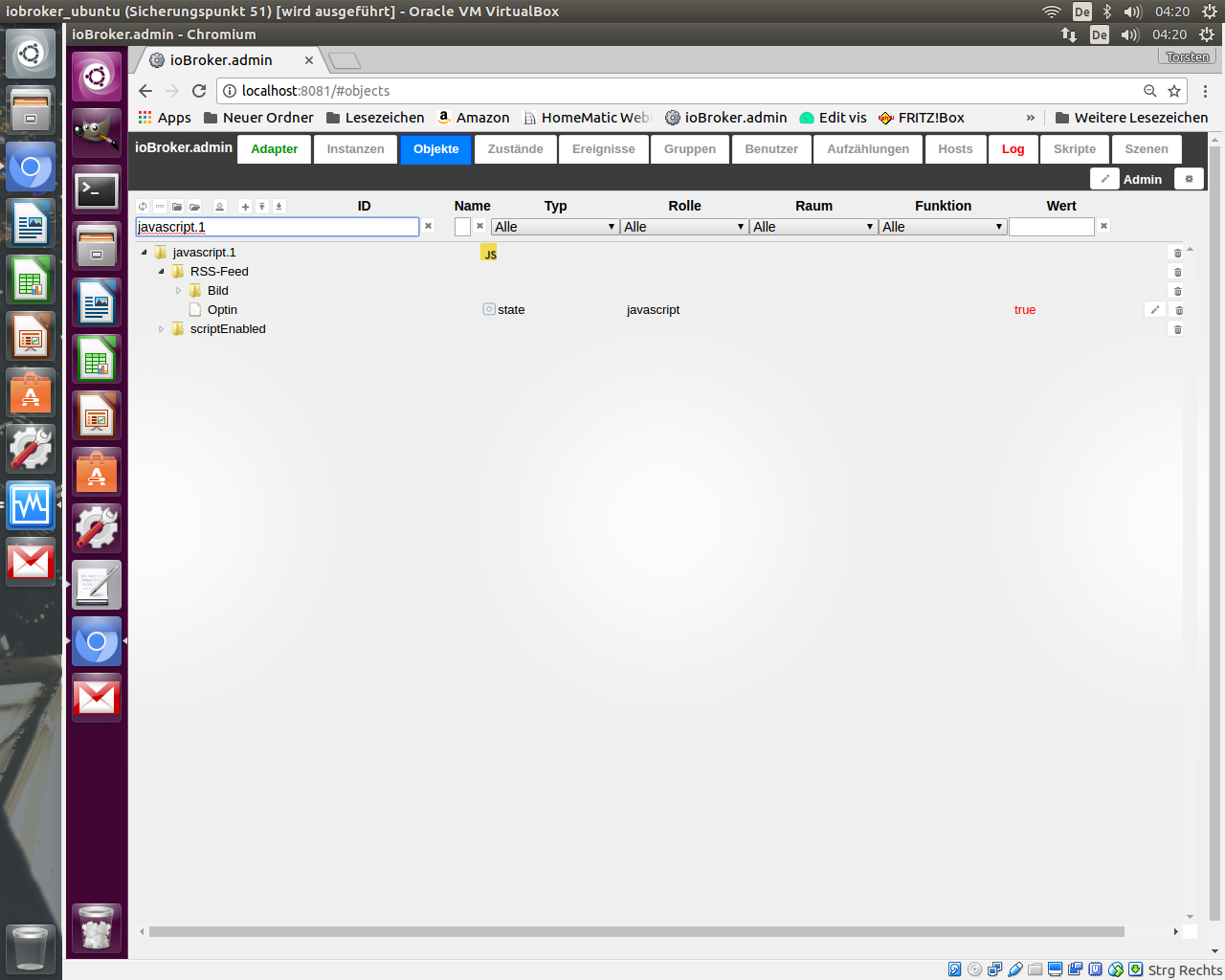This screenshot has width=1225, height=980.
Task: Reload the page in Chromium
Action: pos(199,91)
